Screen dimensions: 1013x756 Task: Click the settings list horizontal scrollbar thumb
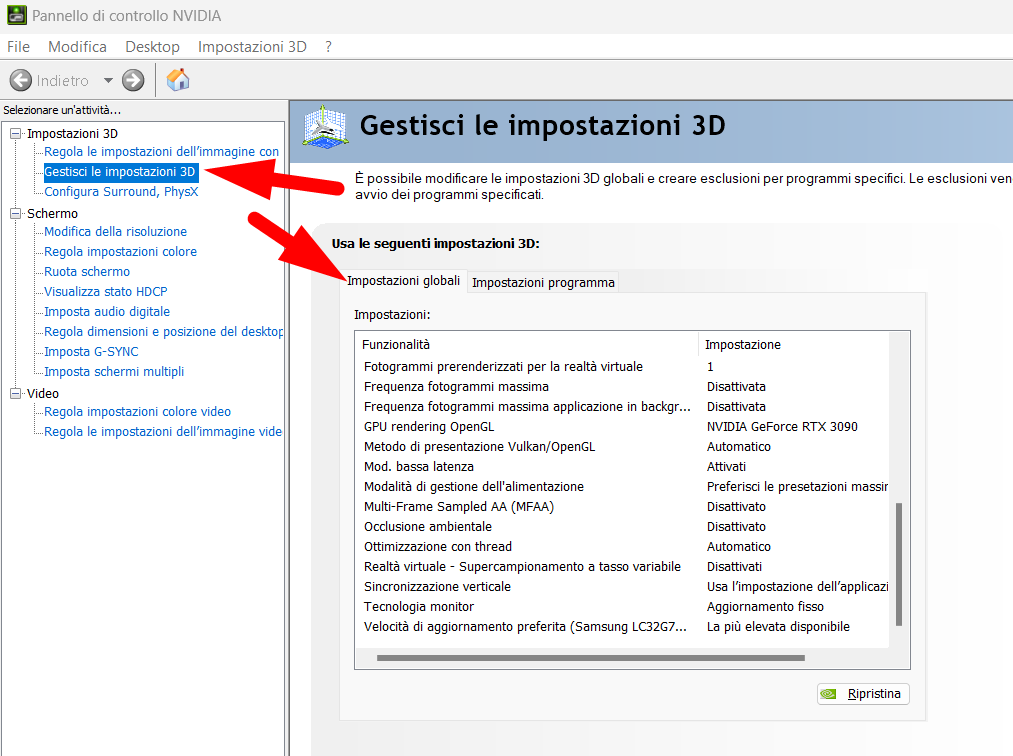pos(590,658)
